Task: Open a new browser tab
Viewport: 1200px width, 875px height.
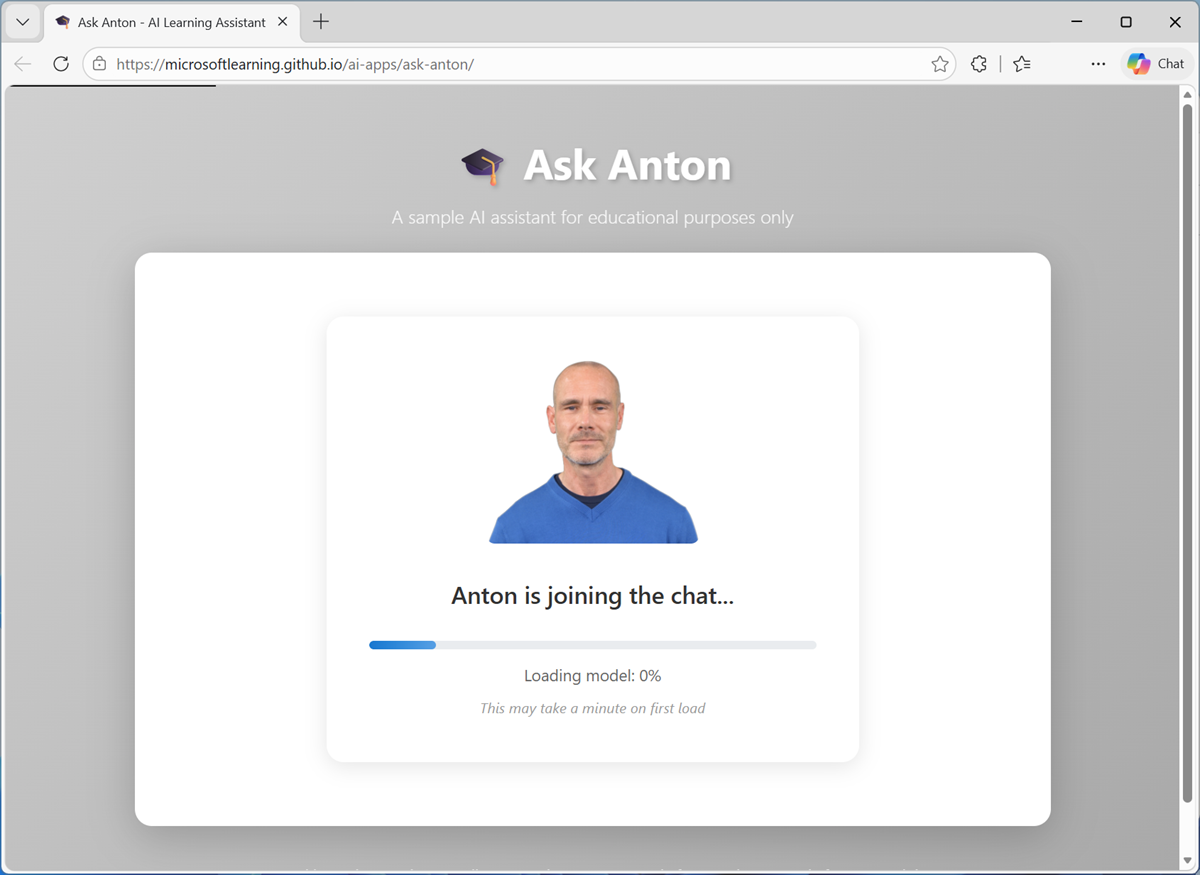Action: (320, 21)
